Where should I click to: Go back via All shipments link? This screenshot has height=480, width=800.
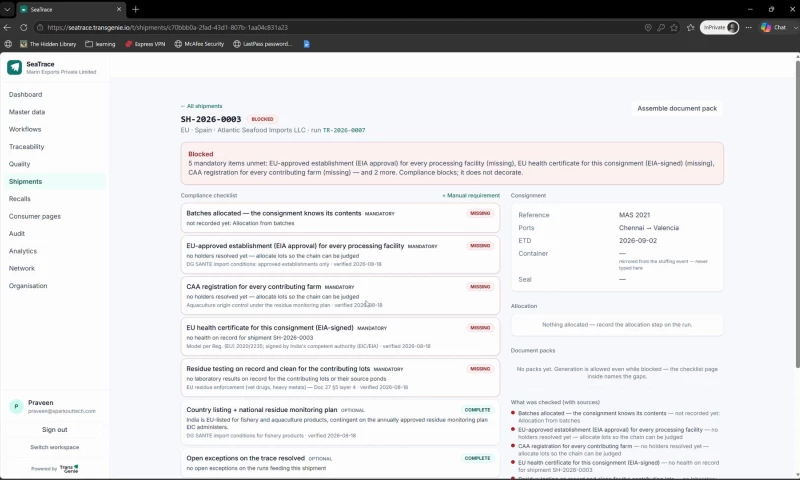(x=202, y=106)
